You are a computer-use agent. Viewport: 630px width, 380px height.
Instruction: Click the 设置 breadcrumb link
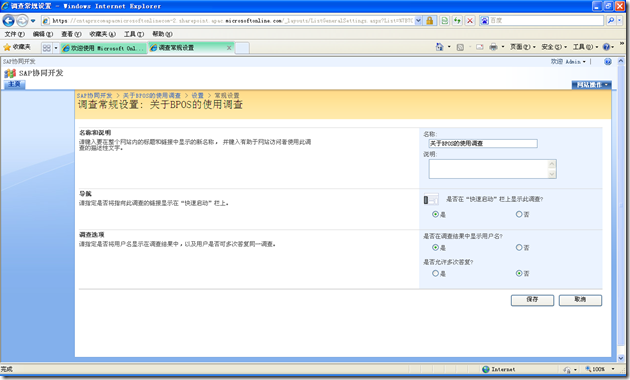point(197,96)
